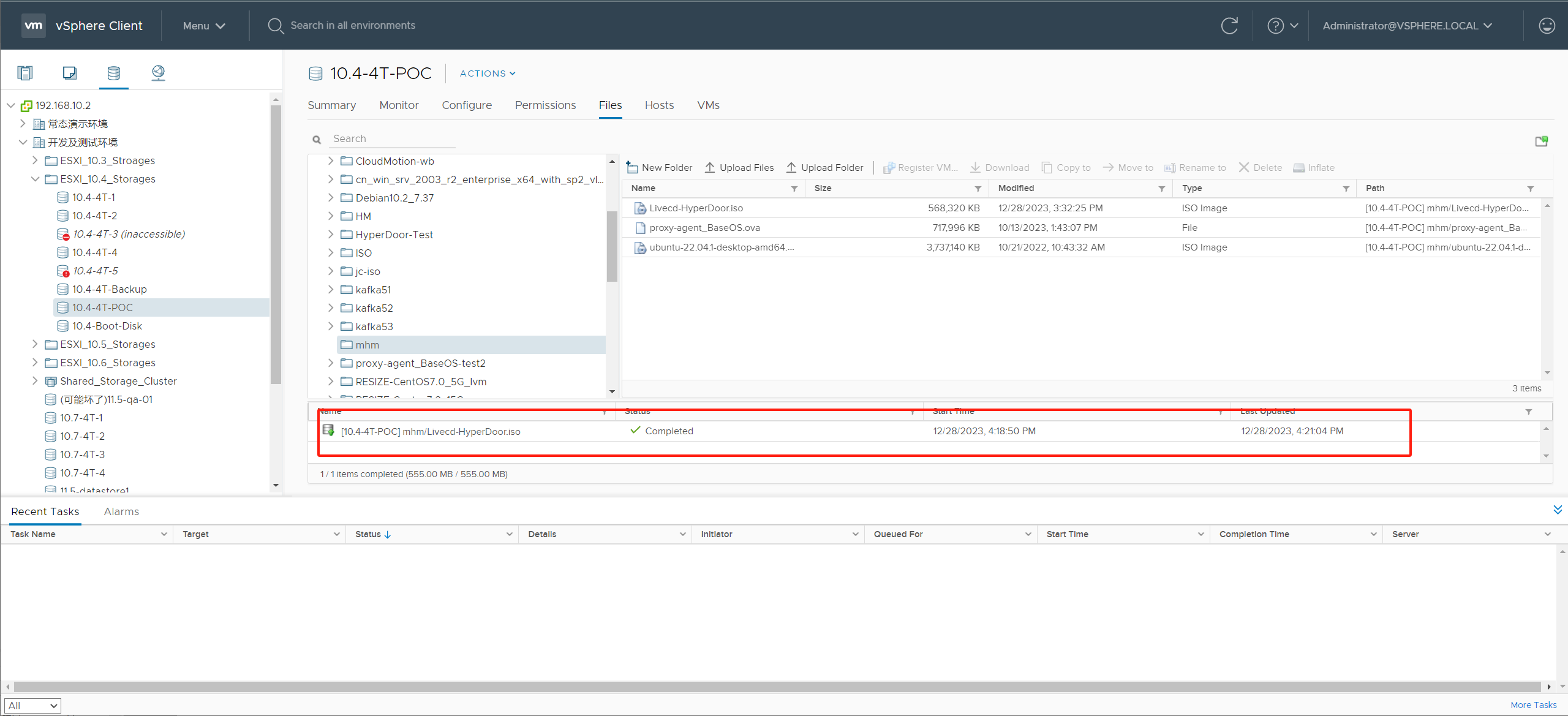1568x716 pixels.
Task: Switch to the Monitor tab
Action: pos(398,105)
